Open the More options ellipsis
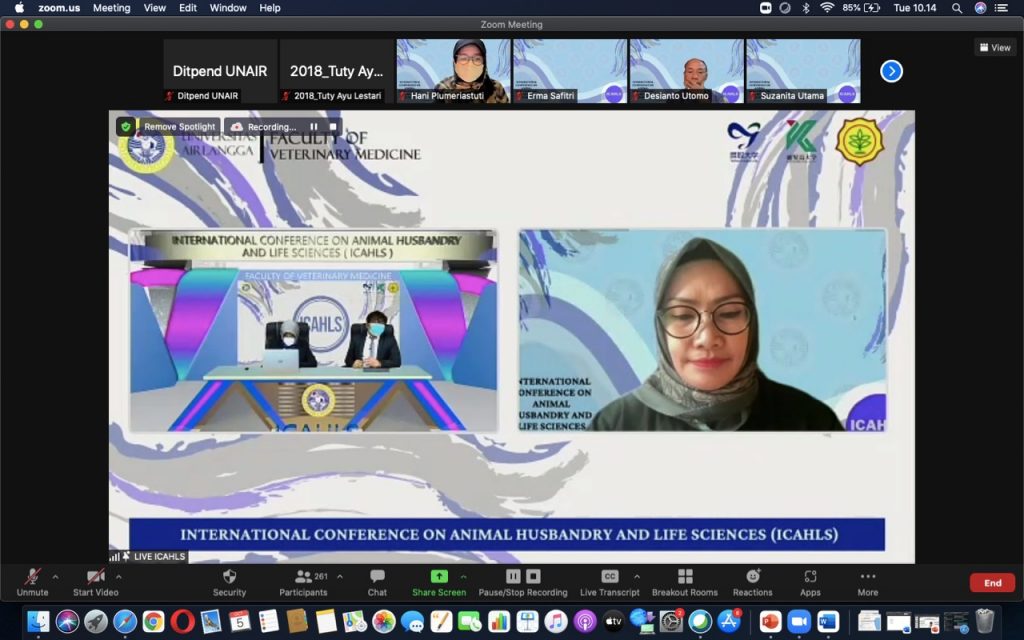This screenshot has height=640, width=1024. click(x=867, y=577)
